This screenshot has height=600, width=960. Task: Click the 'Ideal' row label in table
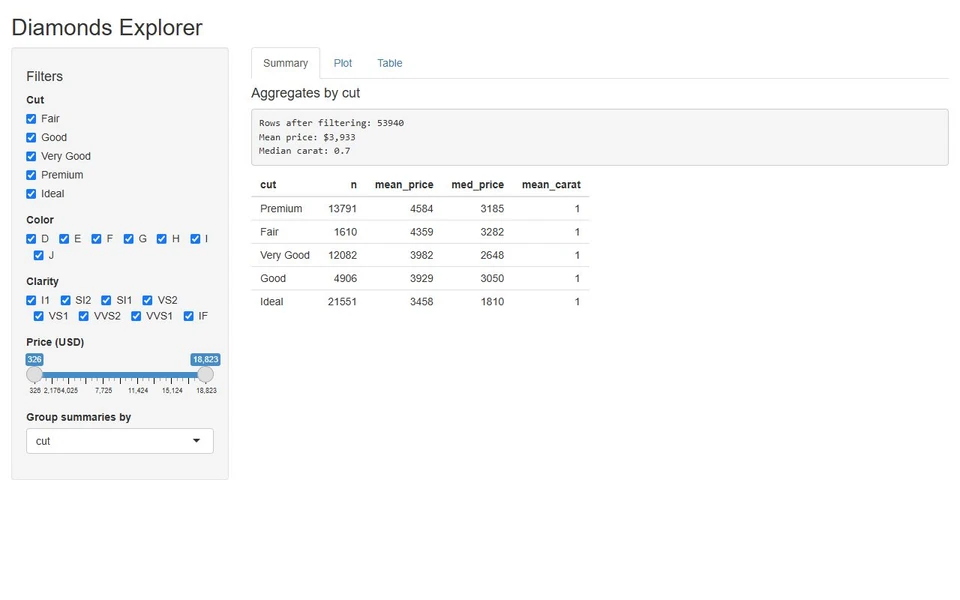pos(272,302)
